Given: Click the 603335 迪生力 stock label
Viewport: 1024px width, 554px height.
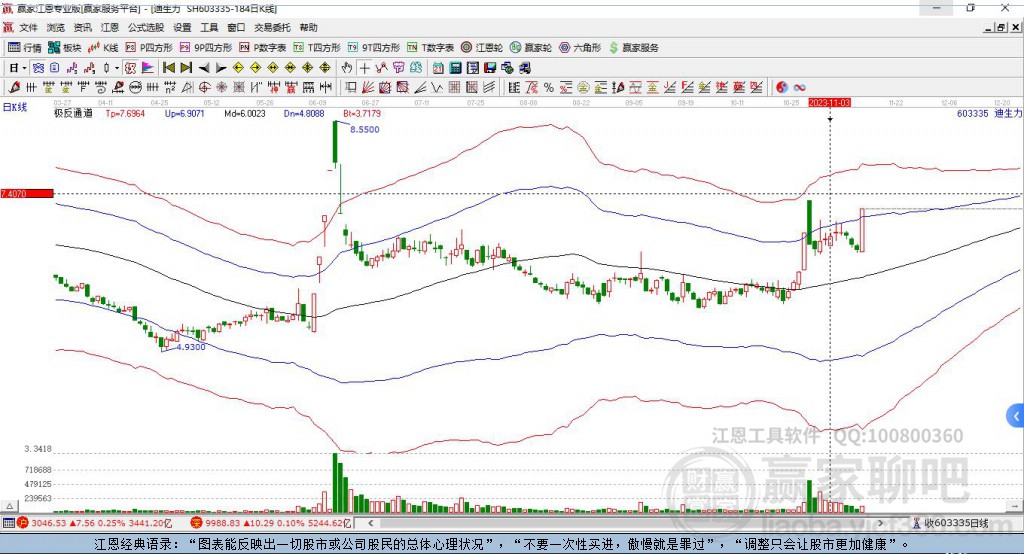Looking at the screenshot, I should (989, 113).
